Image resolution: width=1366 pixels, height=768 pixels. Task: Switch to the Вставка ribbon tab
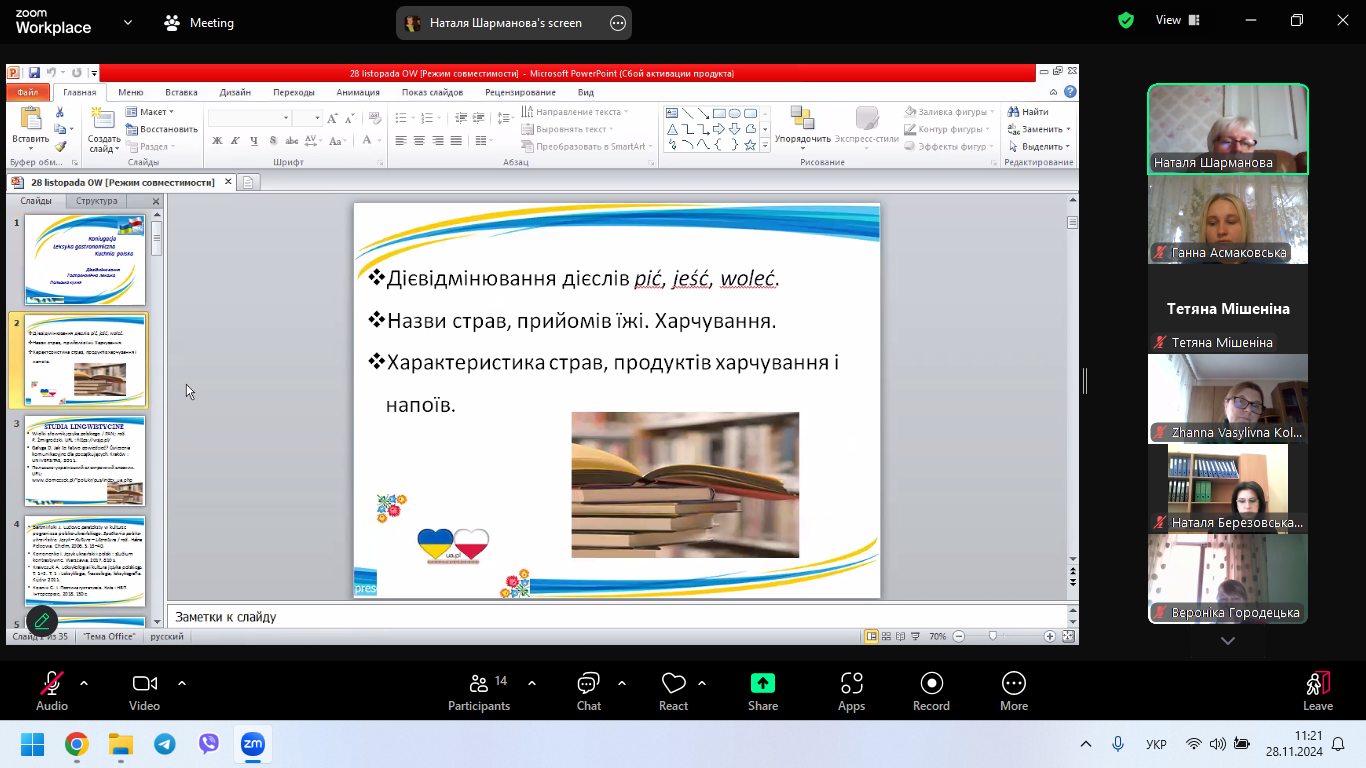tap(181, 92)
